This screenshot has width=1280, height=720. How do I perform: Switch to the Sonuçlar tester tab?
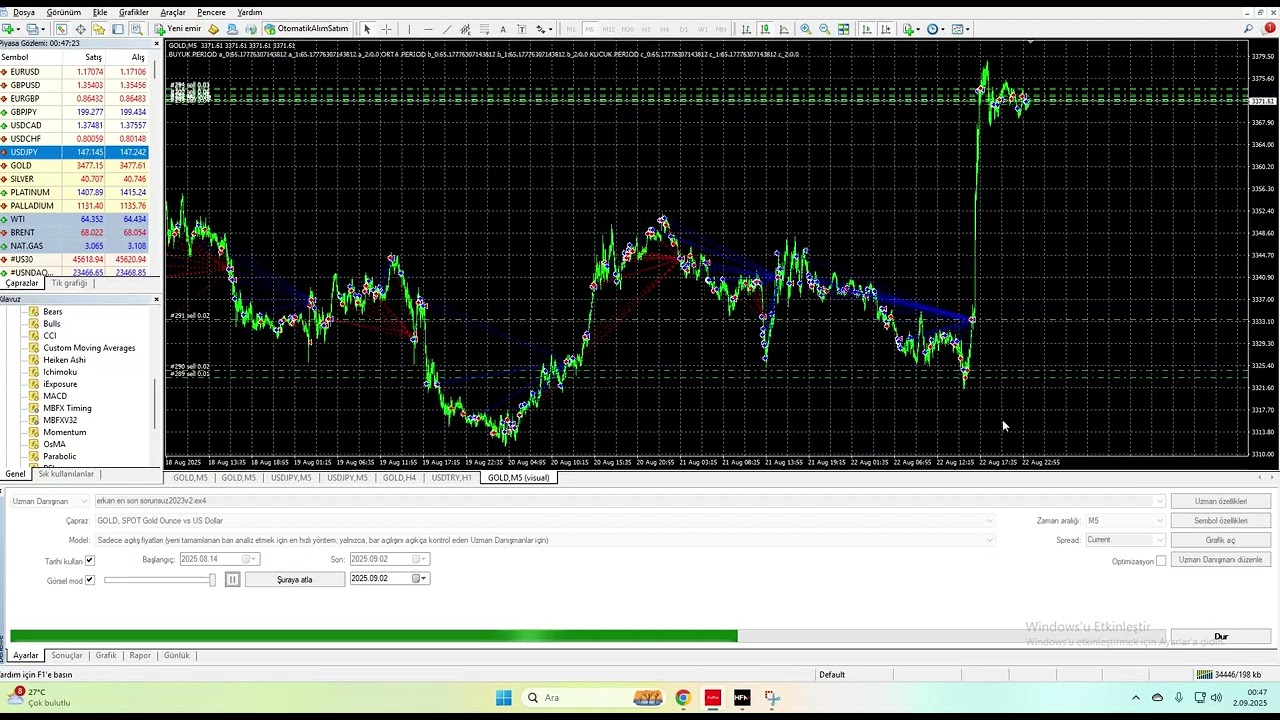coord(67,656)
